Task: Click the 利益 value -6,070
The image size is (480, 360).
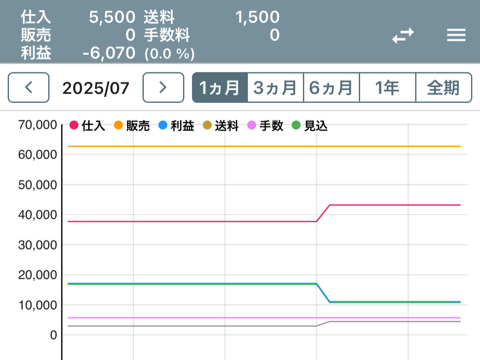Action: tap(109, 53)
